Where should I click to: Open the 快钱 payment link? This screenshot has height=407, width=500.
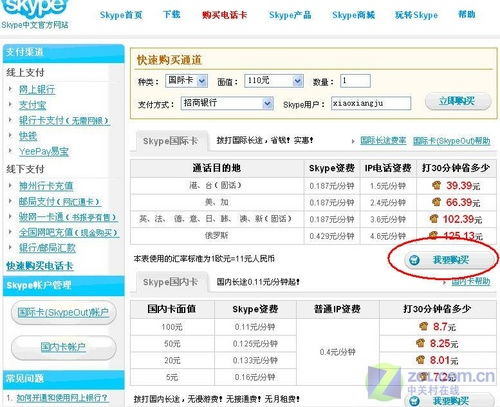point(28,136)
